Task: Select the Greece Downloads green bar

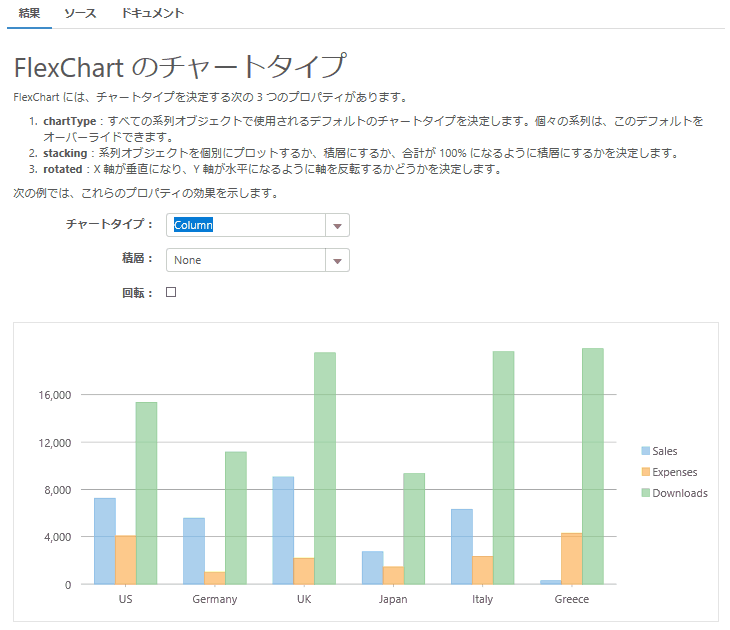Action: (x=593, y=466)
